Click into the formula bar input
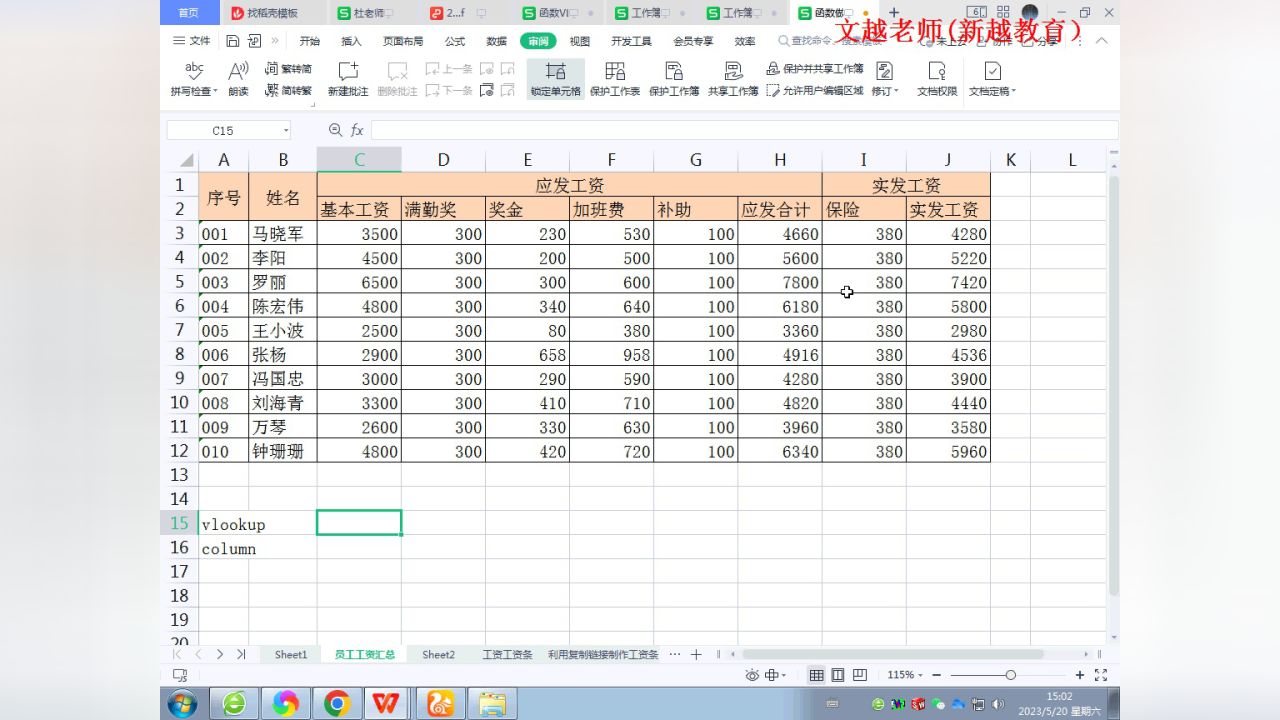This screenshot has height=720, width=1280. pyautogui.click(x=744, y=130)
